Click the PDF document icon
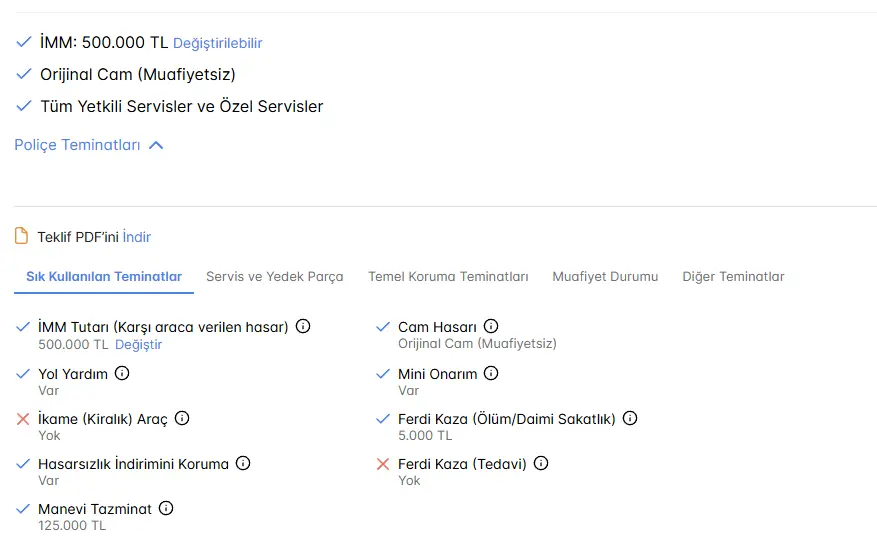The width and height of the screenshot is (877, 555). pyautogui.click(x=21, y=236)
